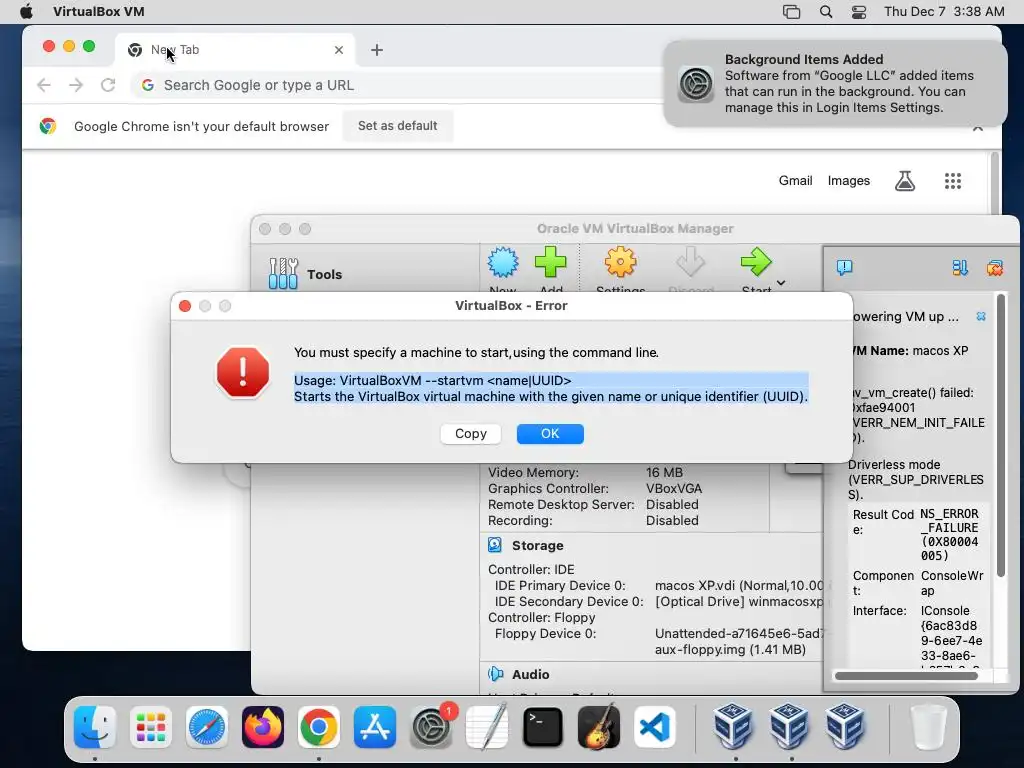The height and width of the screenshot is (768, 1024).
Task: Click 'Controller: IDE' storage line
Action: (x=531, y=569)
